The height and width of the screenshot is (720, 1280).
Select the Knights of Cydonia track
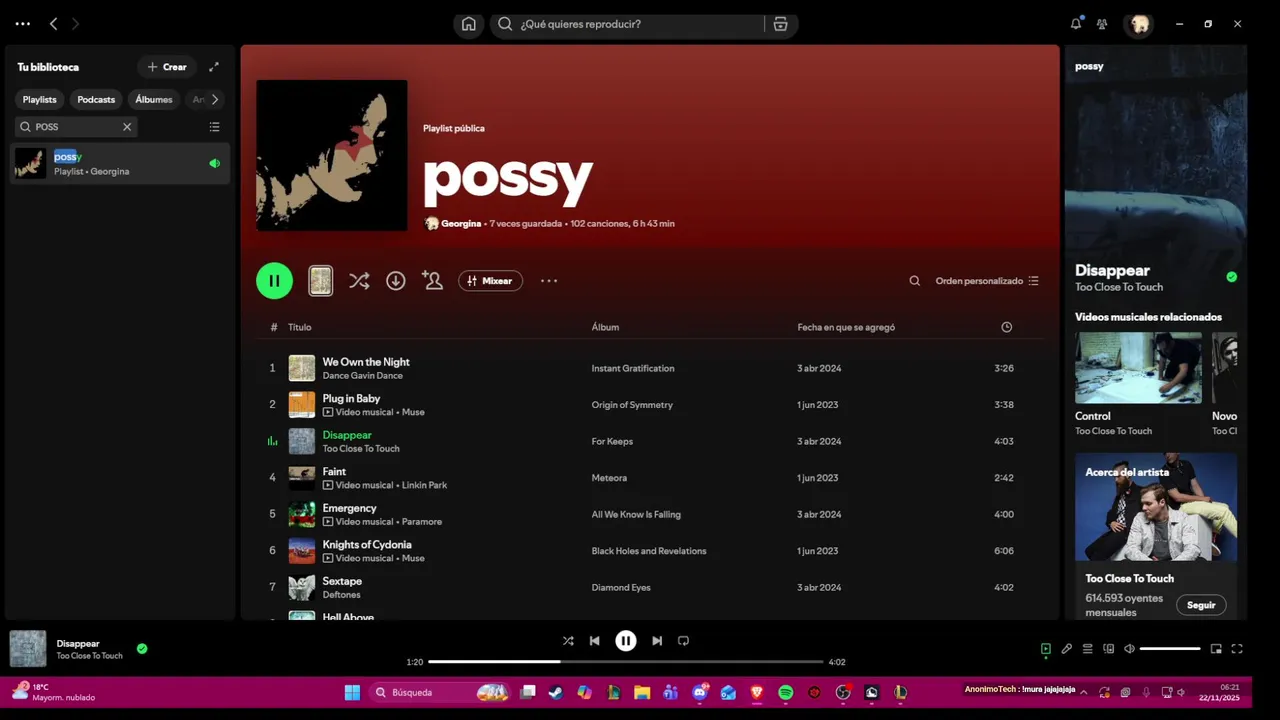[367, 544]
